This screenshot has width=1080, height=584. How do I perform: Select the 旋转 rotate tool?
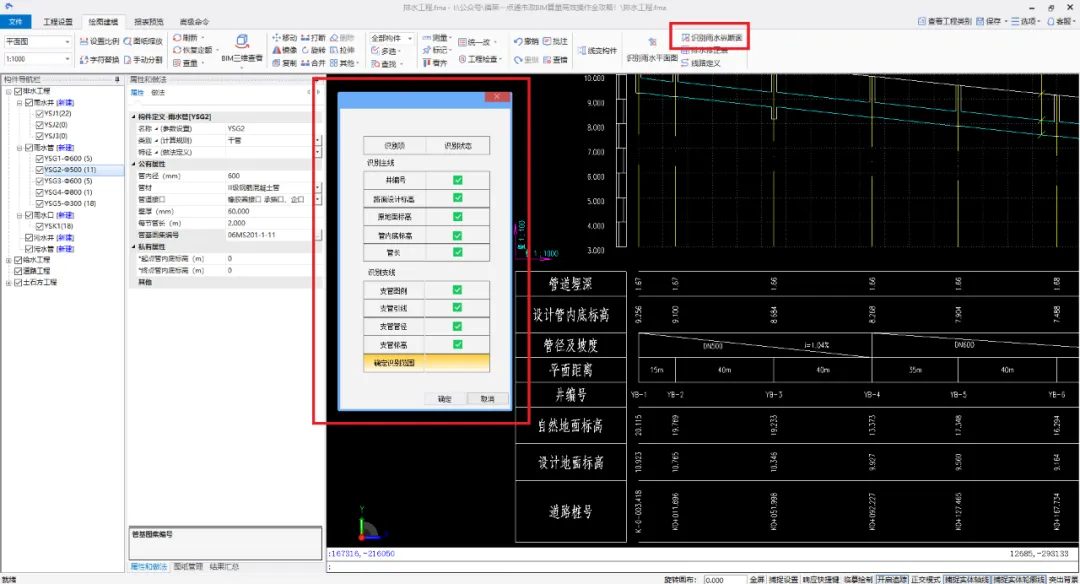(313, 50)
